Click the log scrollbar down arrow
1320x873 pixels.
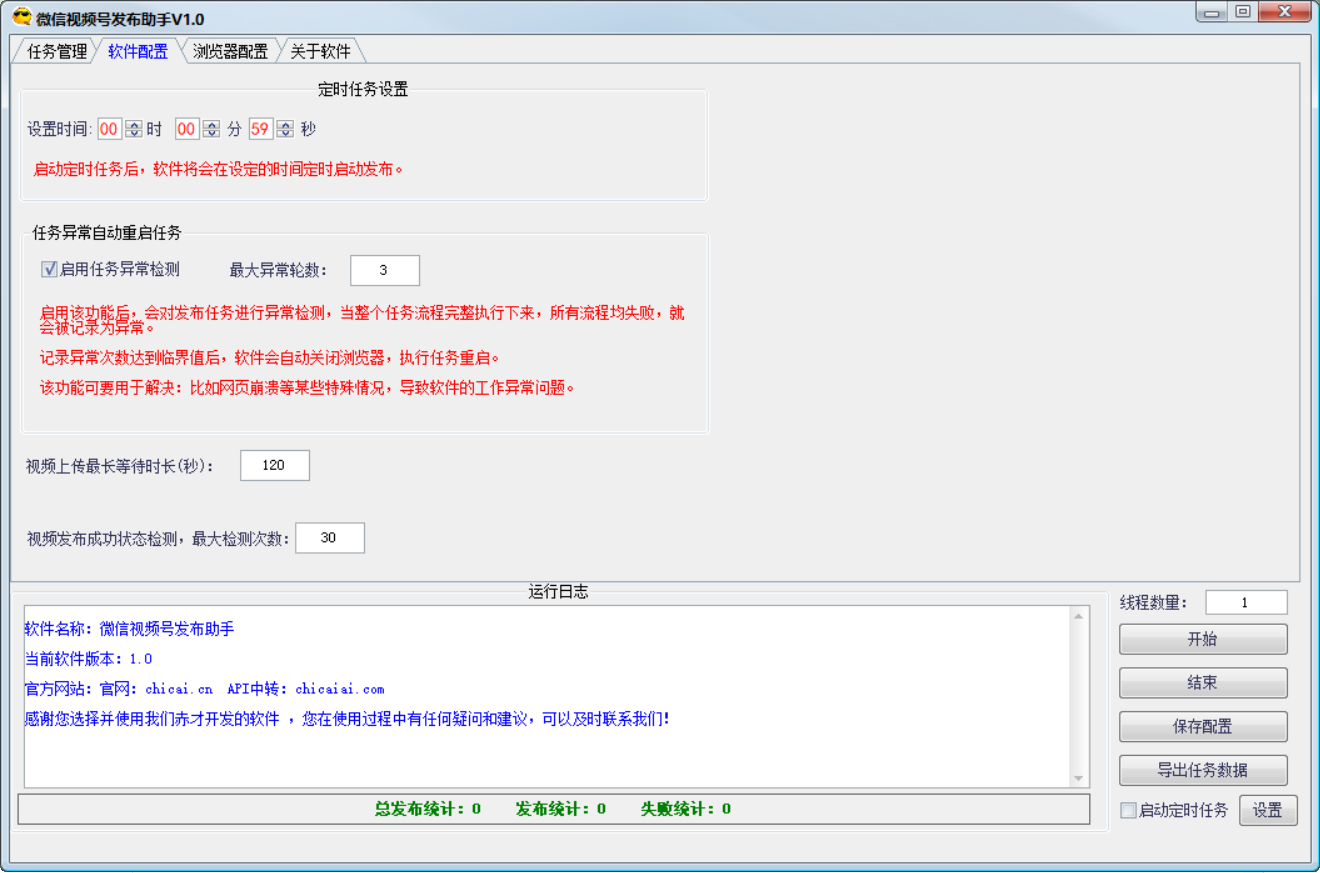1078,778
